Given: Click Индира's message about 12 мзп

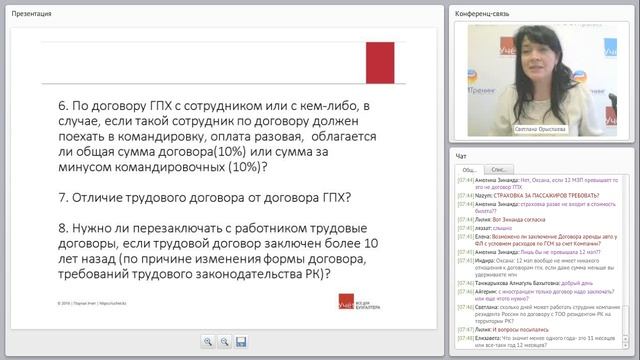Looking at the screenshot, I should click(537, 268).
